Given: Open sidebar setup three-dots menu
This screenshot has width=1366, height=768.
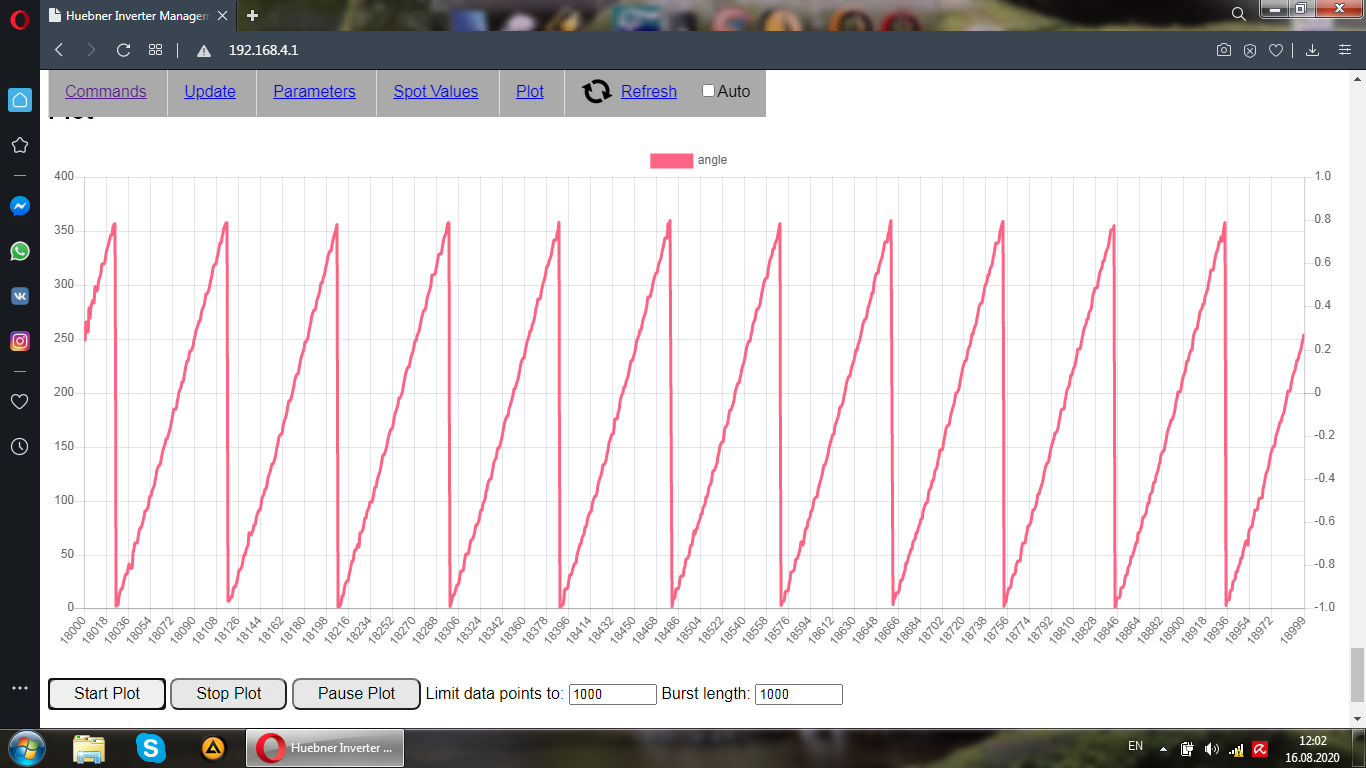Looking at the screenshot, I should click(x=20, y=688).
